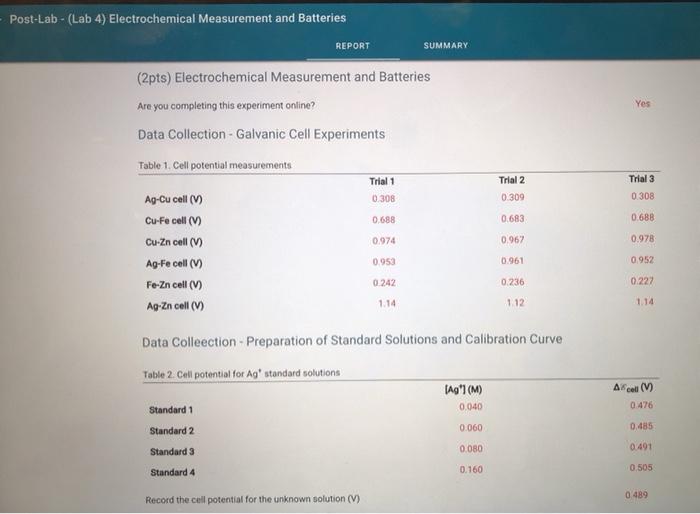Click the [Ag+] (M) column header
This screenshot has width=700, height=514.
click(x=463, y=389)
